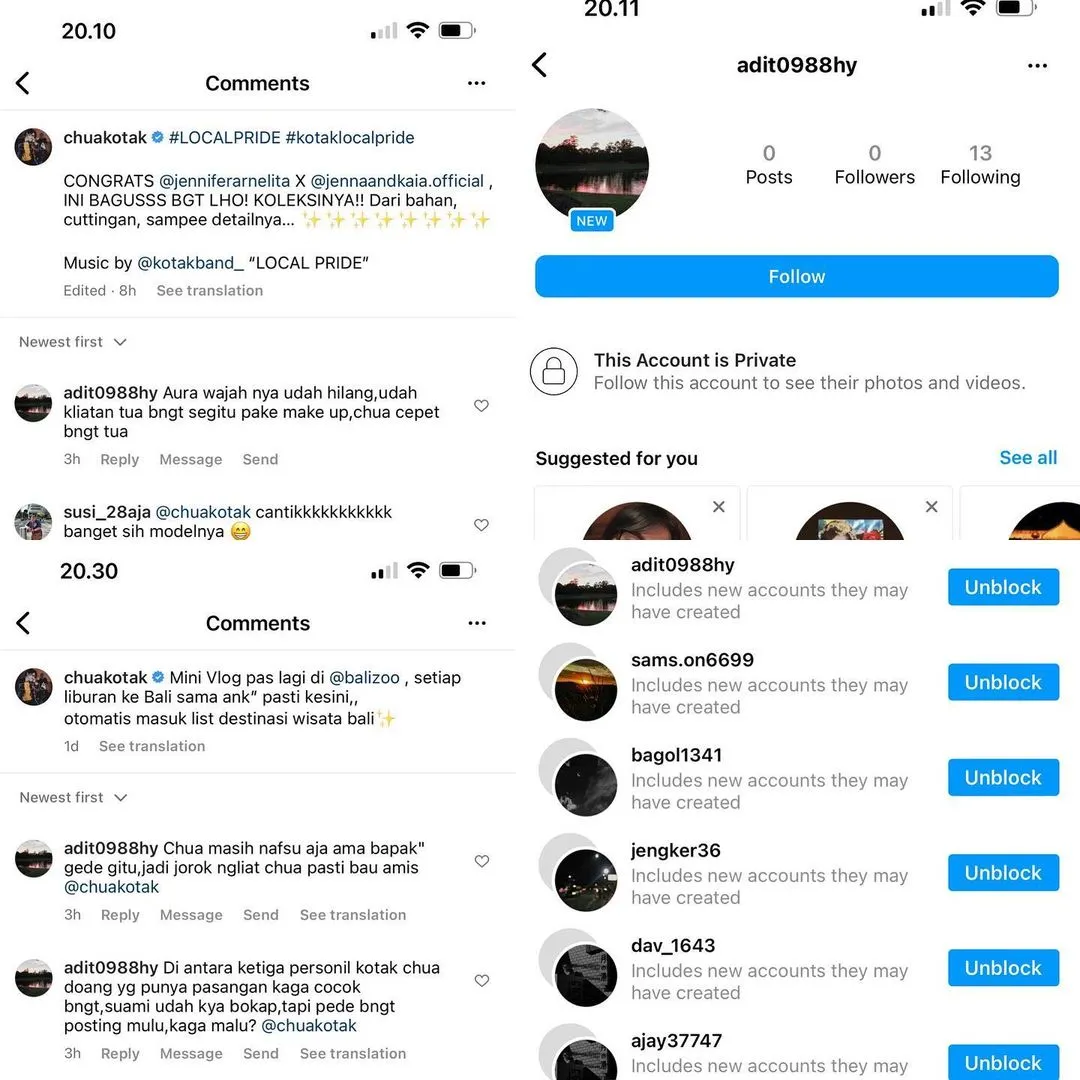Open the 13 Following tab
This screenshot has width=1080, height=1080.
pyautogui.click(x=980, y=165)
